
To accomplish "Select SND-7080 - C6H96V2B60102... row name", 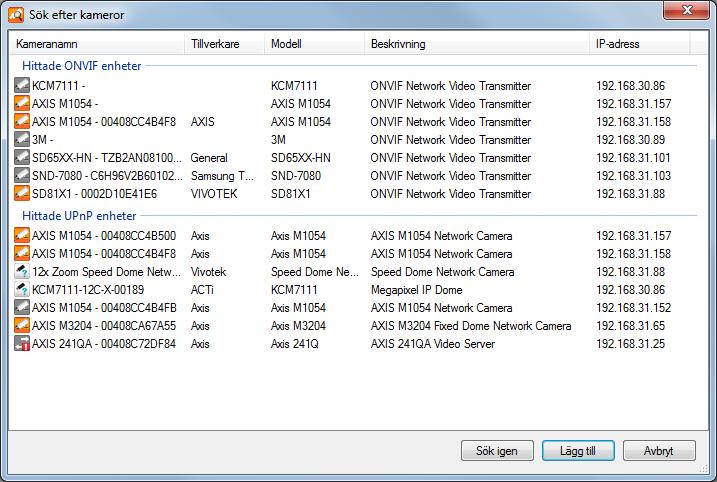I will pos(107,176).
